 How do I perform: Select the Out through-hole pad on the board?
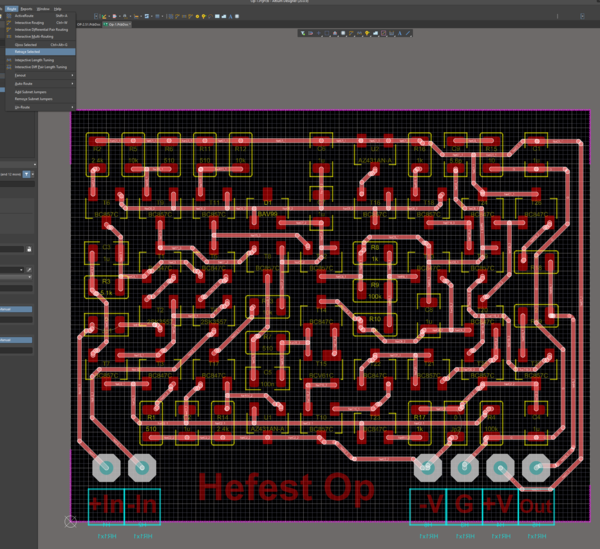(536, 468)
